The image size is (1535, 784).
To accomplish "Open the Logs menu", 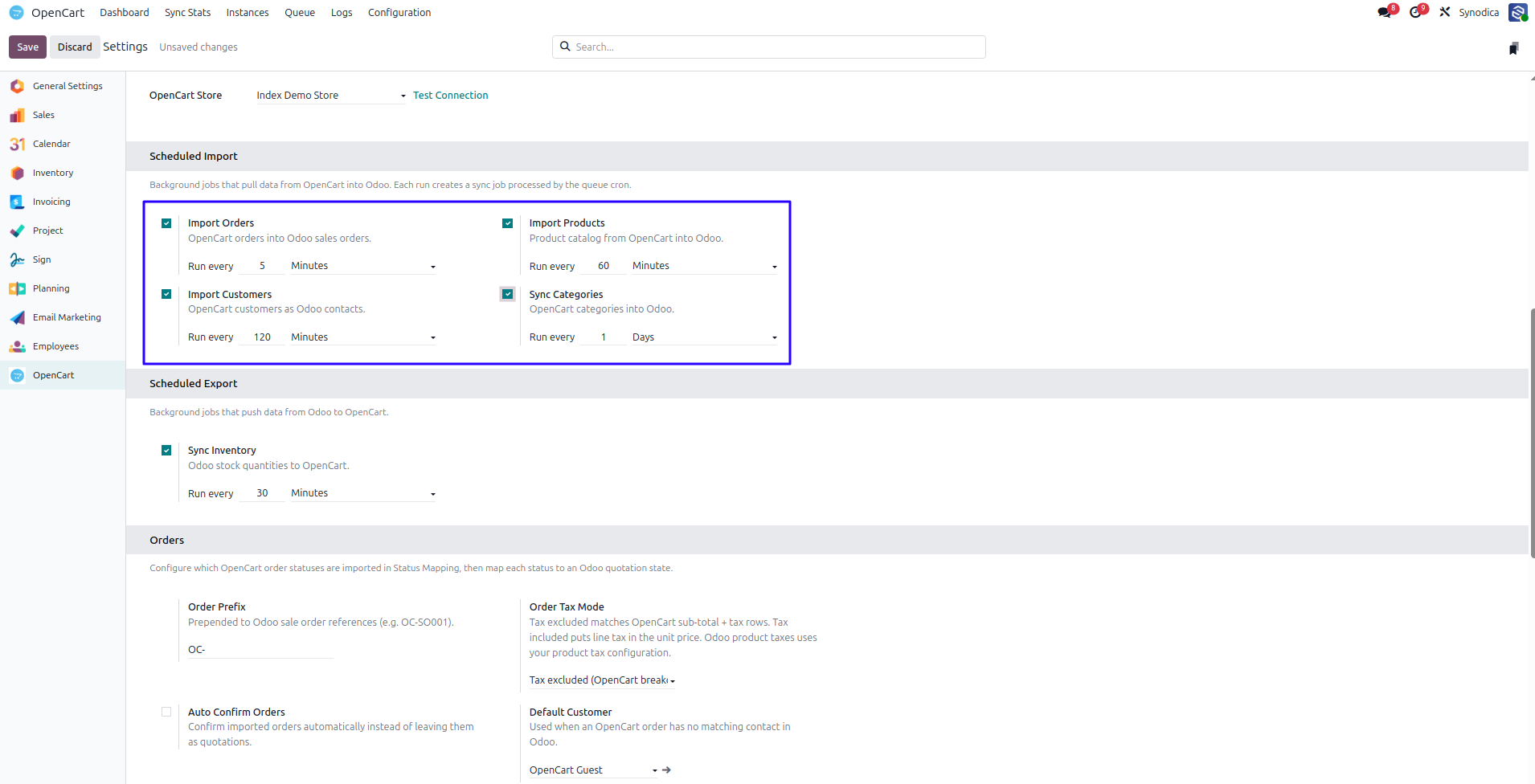I will click(x=342, y=12).
